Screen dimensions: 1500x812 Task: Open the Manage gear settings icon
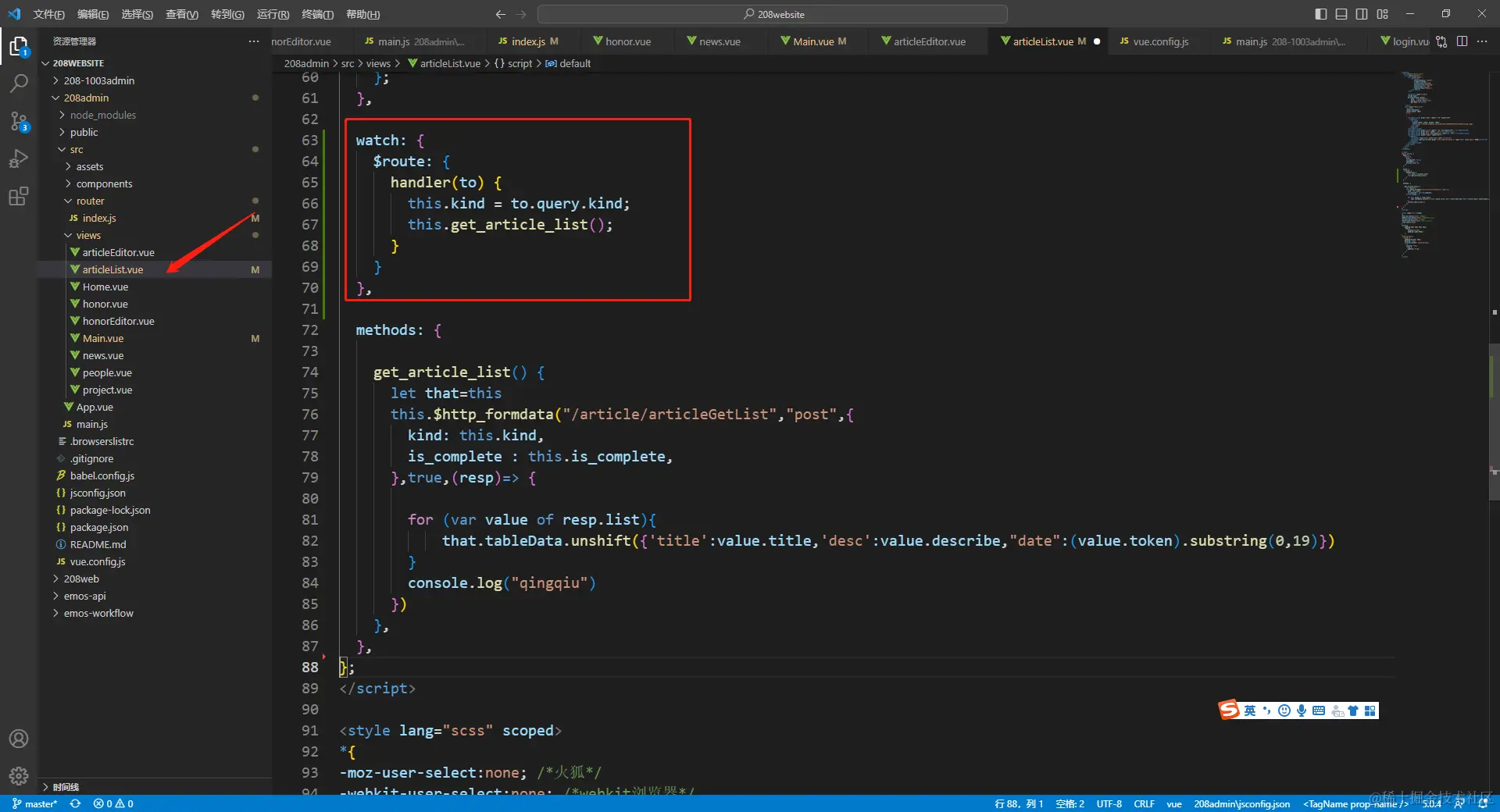(x=19, y=776)
